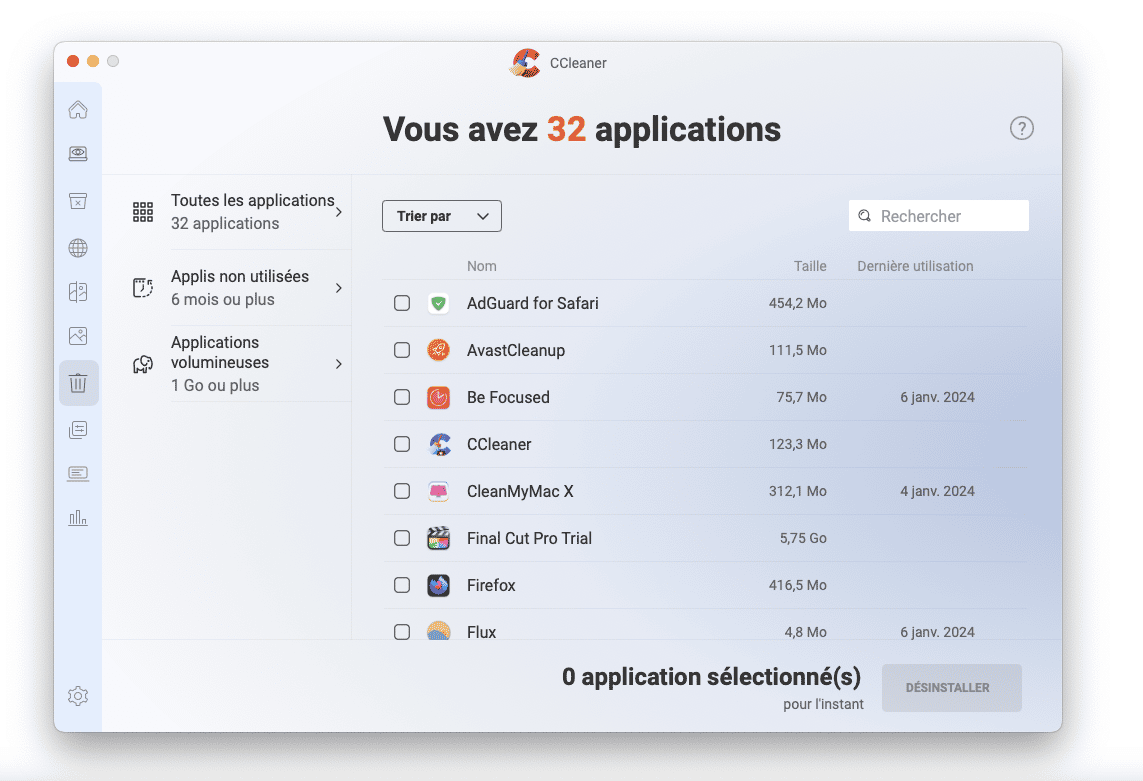Open the laptop startup sidebar icon
The width and height of the screenshot is (1143, 781).
click(x=78, y=474)
